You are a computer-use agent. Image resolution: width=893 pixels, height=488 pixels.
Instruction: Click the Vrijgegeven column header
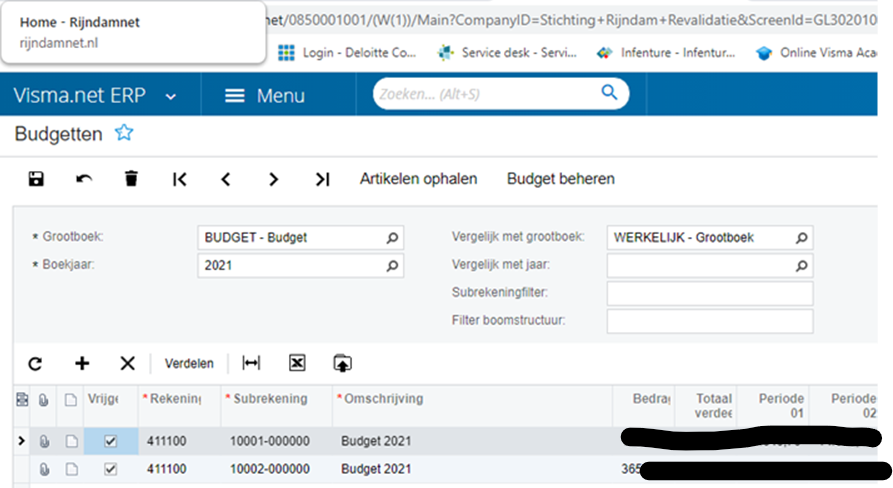110,406
